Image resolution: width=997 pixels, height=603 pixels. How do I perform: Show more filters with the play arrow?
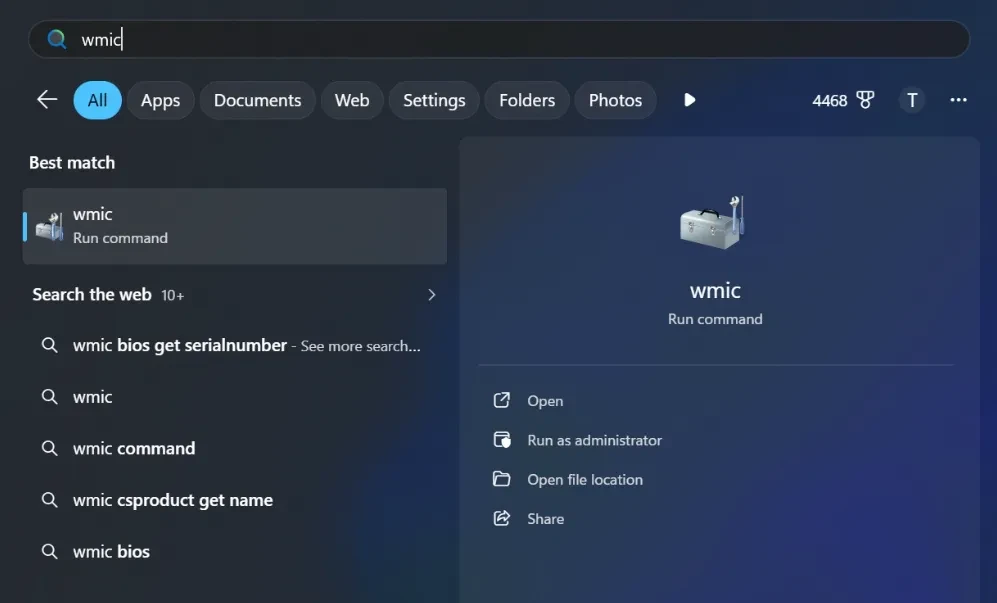(x=689, y=100)
